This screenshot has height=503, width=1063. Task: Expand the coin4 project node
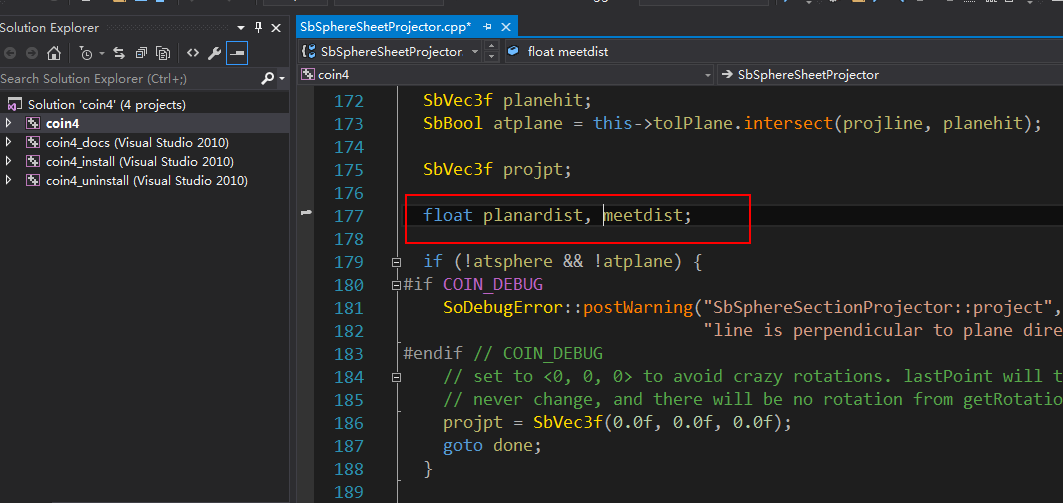click(x=9, y=123)
